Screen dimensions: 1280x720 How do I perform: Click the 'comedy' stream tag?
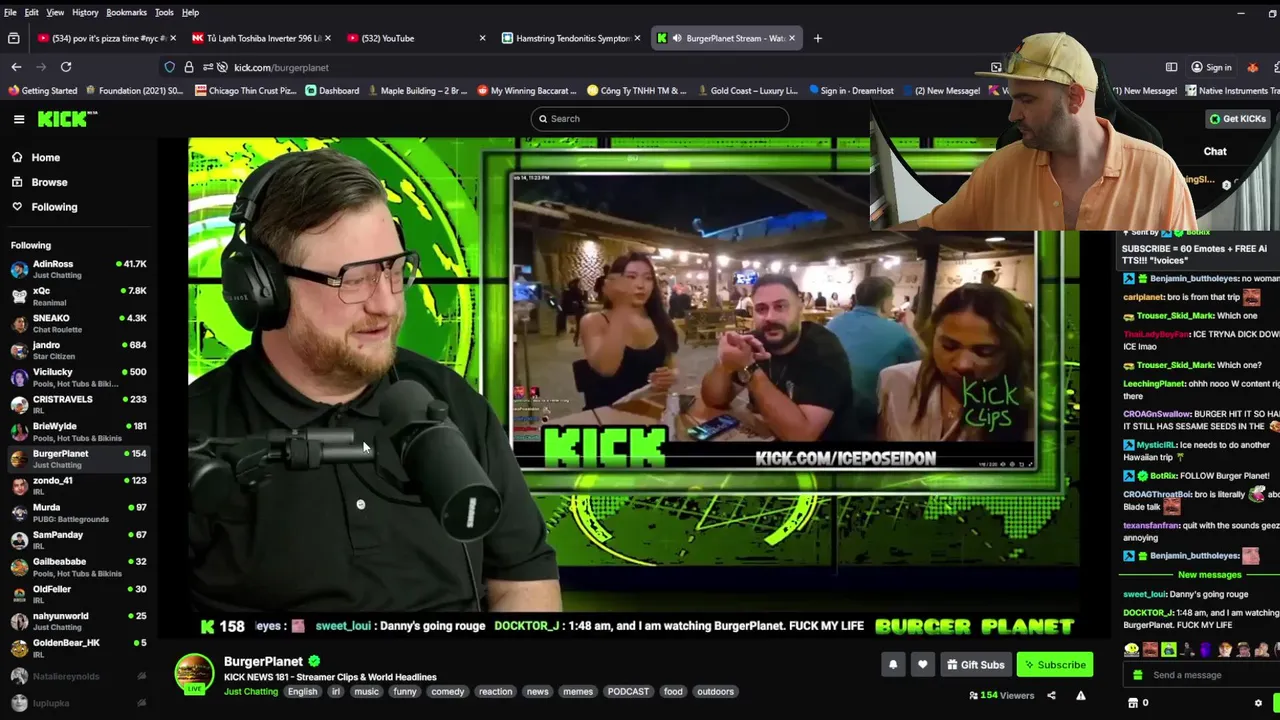tap(447, 692)
